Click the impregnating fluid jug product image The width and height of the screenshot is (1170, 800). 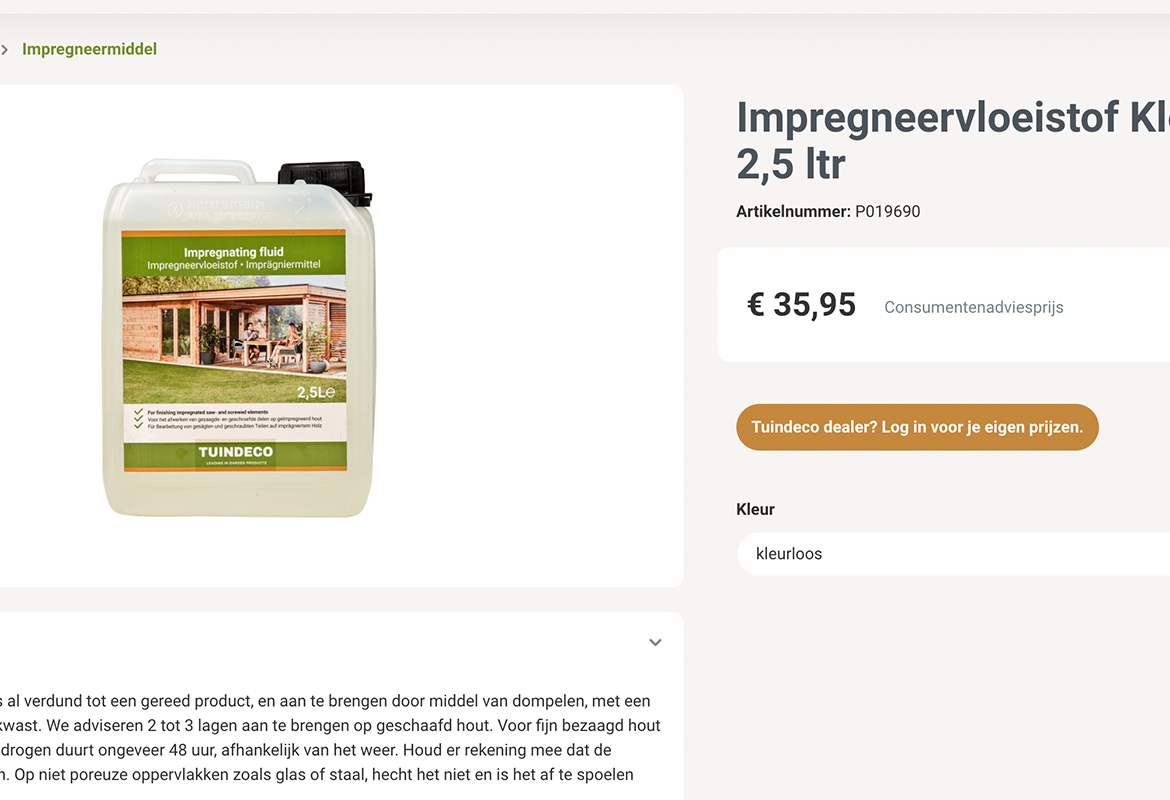click(238, 337)
